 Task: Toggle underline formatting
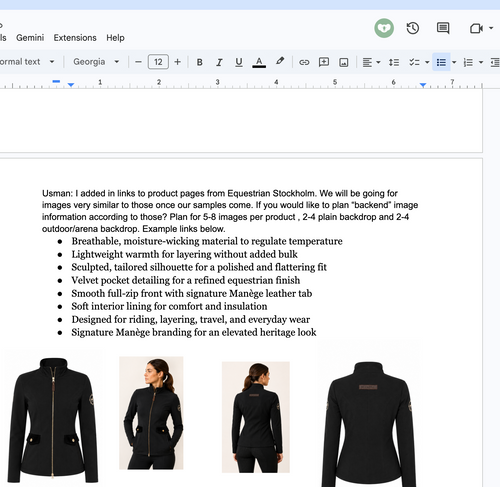tap(239, 62)
